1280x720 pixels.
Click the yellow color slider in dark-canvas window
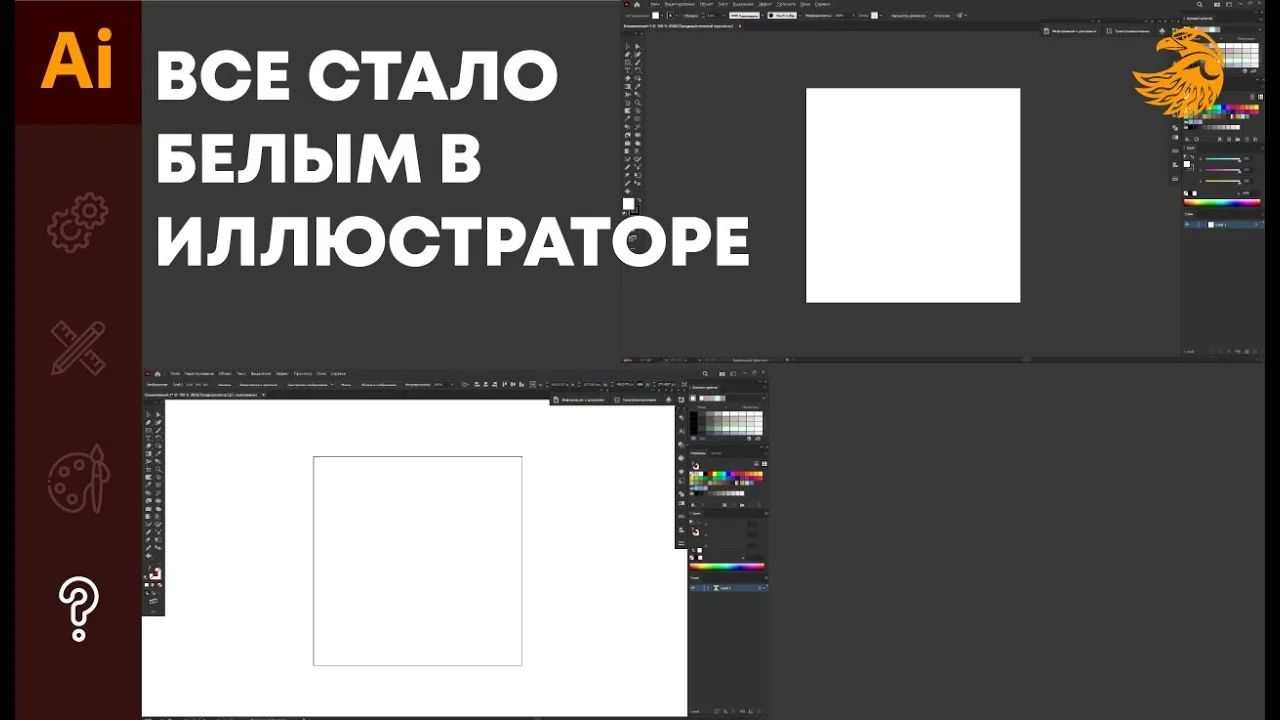tap(1223, 181)
